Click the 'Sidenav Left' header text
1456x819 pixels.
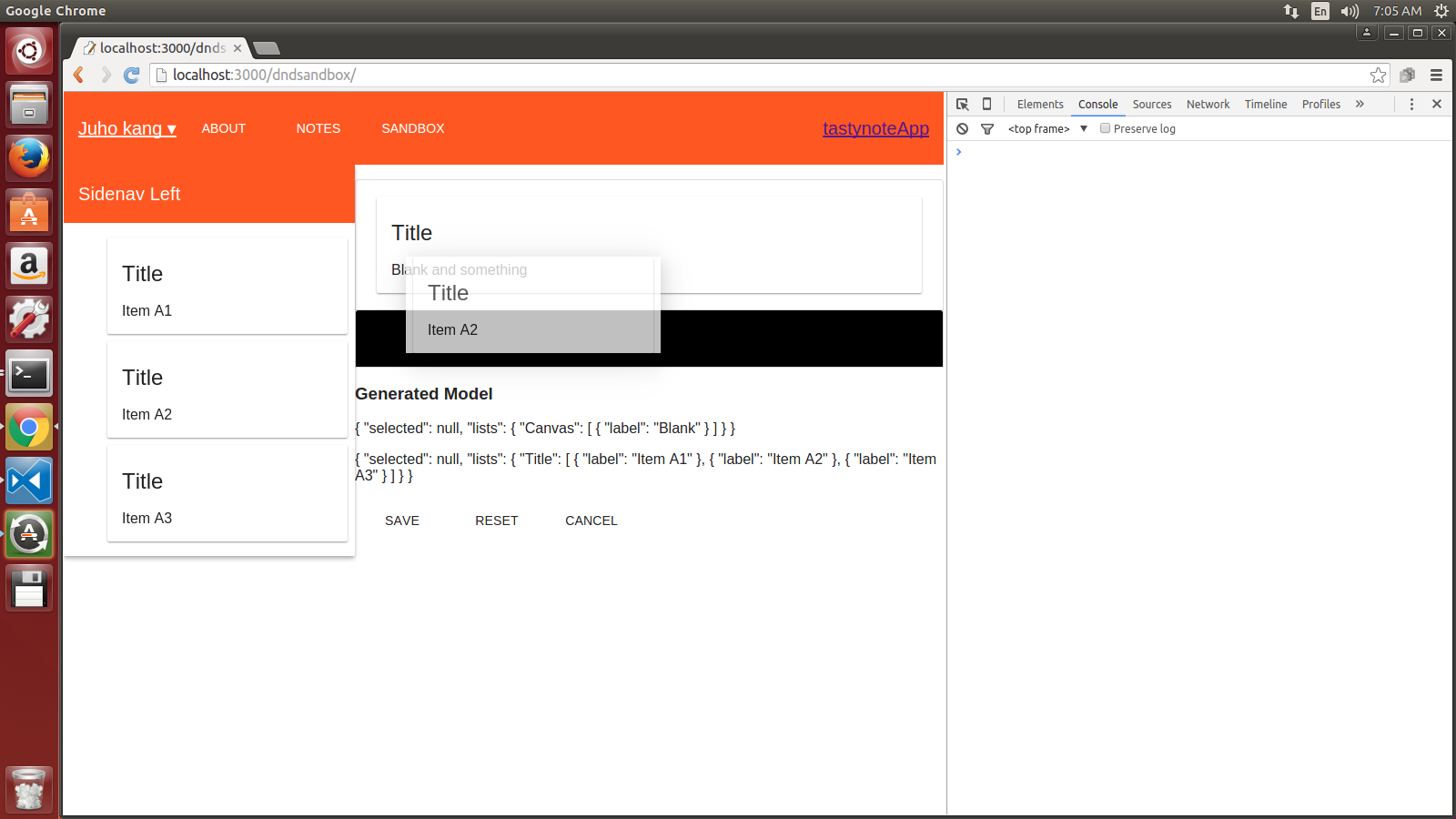pos(129,194)
